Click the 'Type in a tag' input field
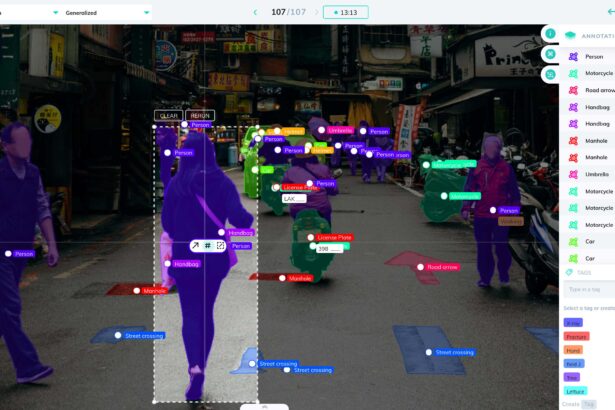This screenshot has height=410, width=615. pyautogui.click(x=588, y=290)
